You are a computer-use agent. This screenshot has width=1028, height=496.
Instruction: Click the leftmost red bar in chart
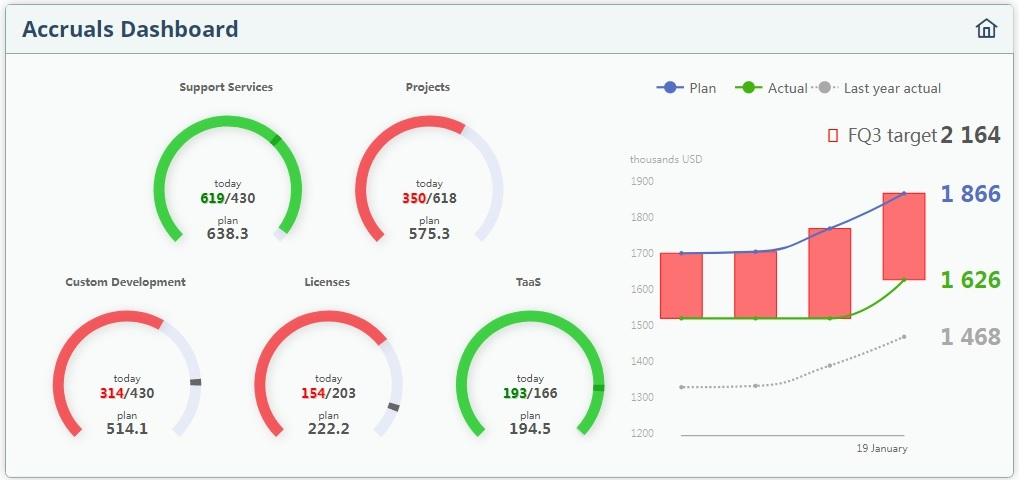681,285
